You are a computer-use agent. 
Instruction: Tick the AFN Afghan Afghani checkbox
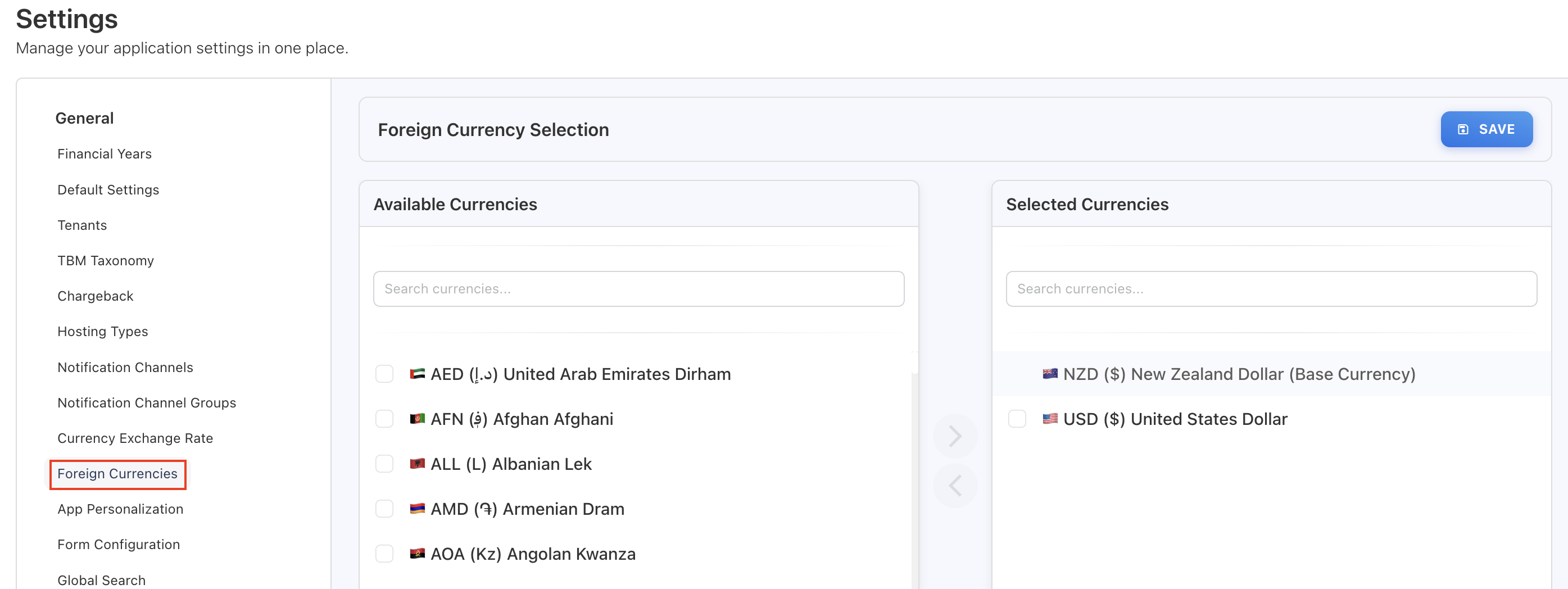pos(384,419)
